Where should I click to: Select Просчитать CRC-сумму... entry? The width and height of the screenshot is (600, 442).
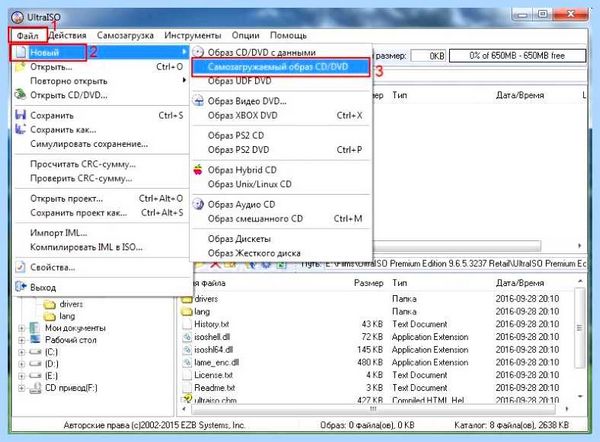tap(101, 164)
